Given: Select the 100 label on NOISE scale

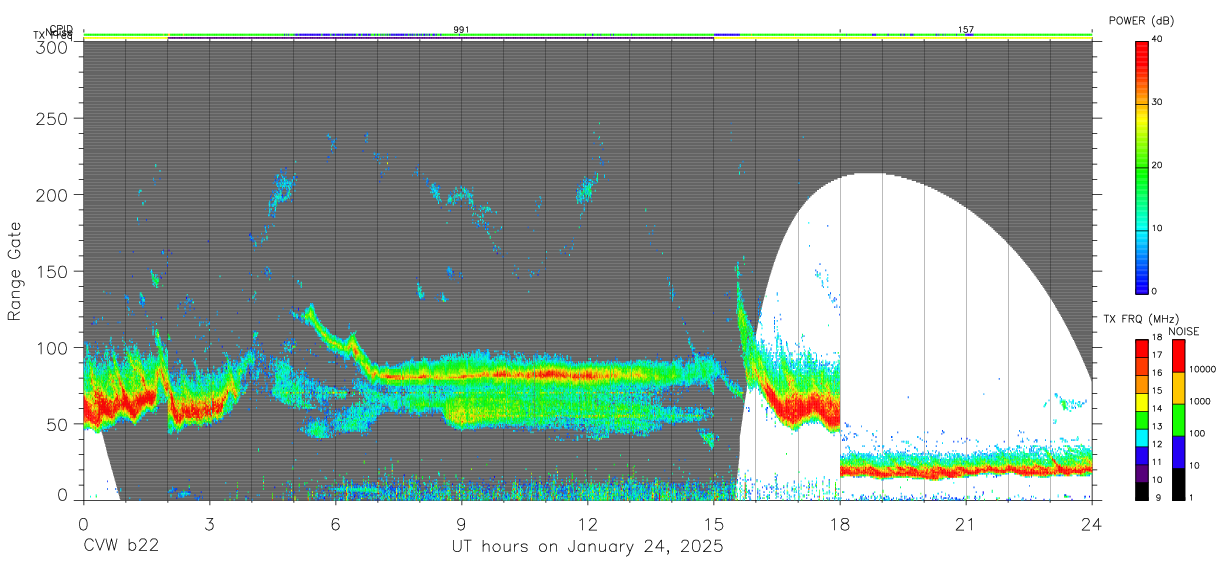Looking at the screenshot, I should pyautogui.click(x=1198, y=434).
